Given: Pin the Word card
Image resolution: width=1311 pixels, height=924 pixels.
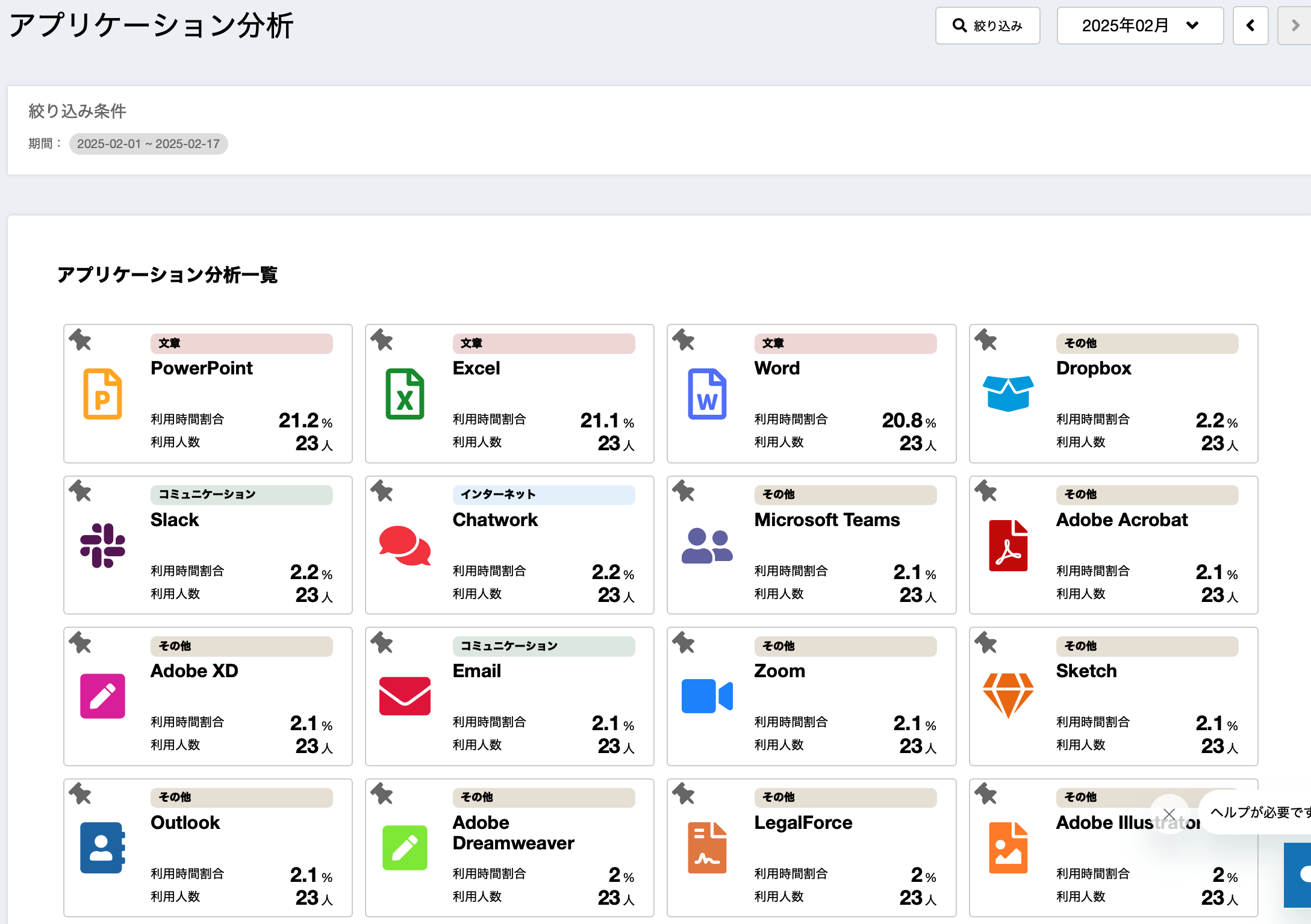Looking at the screenshot, I should 683,340.
